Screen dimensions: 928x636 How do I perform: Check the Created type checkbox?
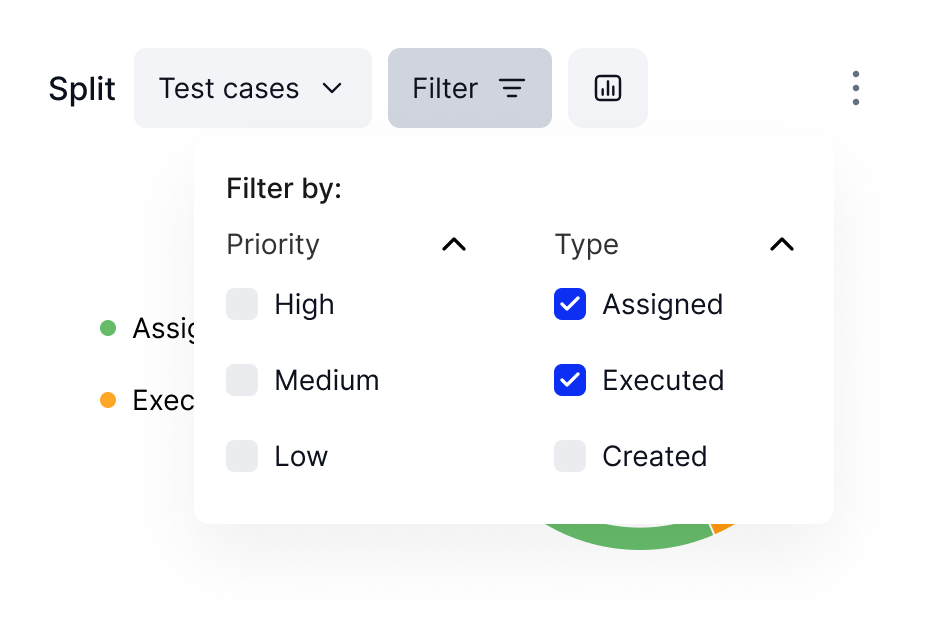pos(570,456)
